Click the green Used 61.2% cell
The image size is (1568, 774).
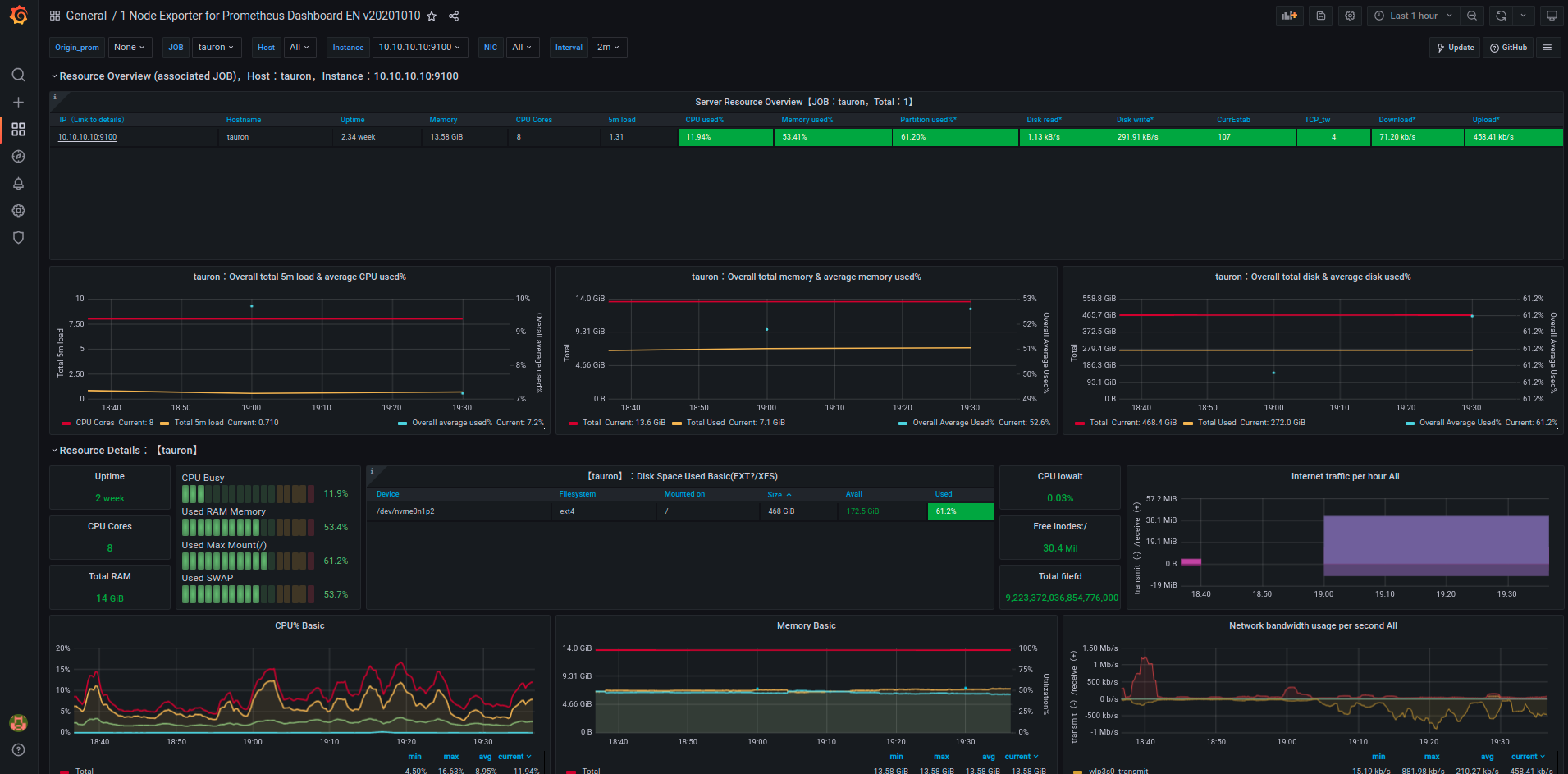[x=960, y=511]
